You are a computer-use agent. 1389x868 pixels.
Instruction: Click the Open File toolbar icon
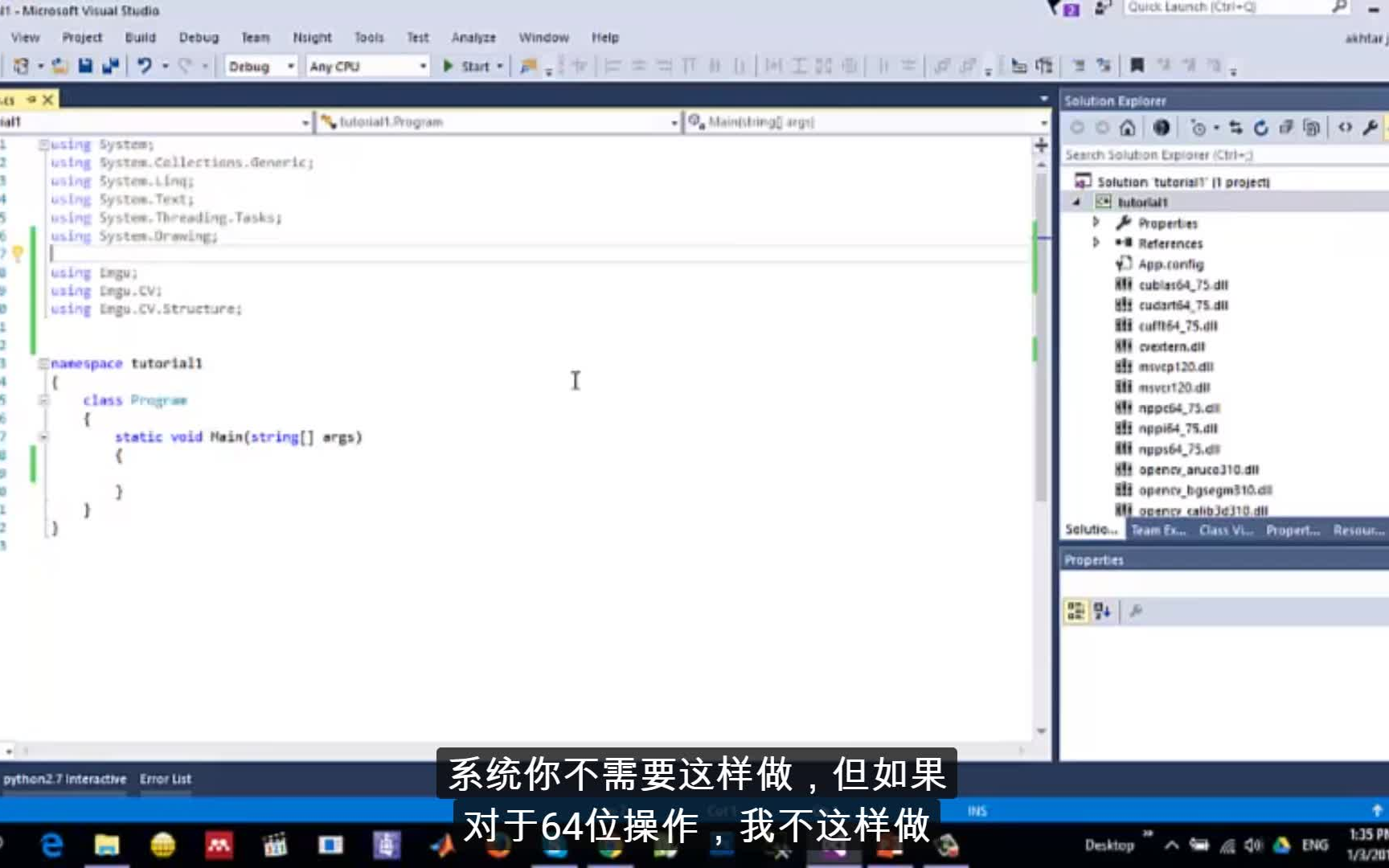coord(59,66)
